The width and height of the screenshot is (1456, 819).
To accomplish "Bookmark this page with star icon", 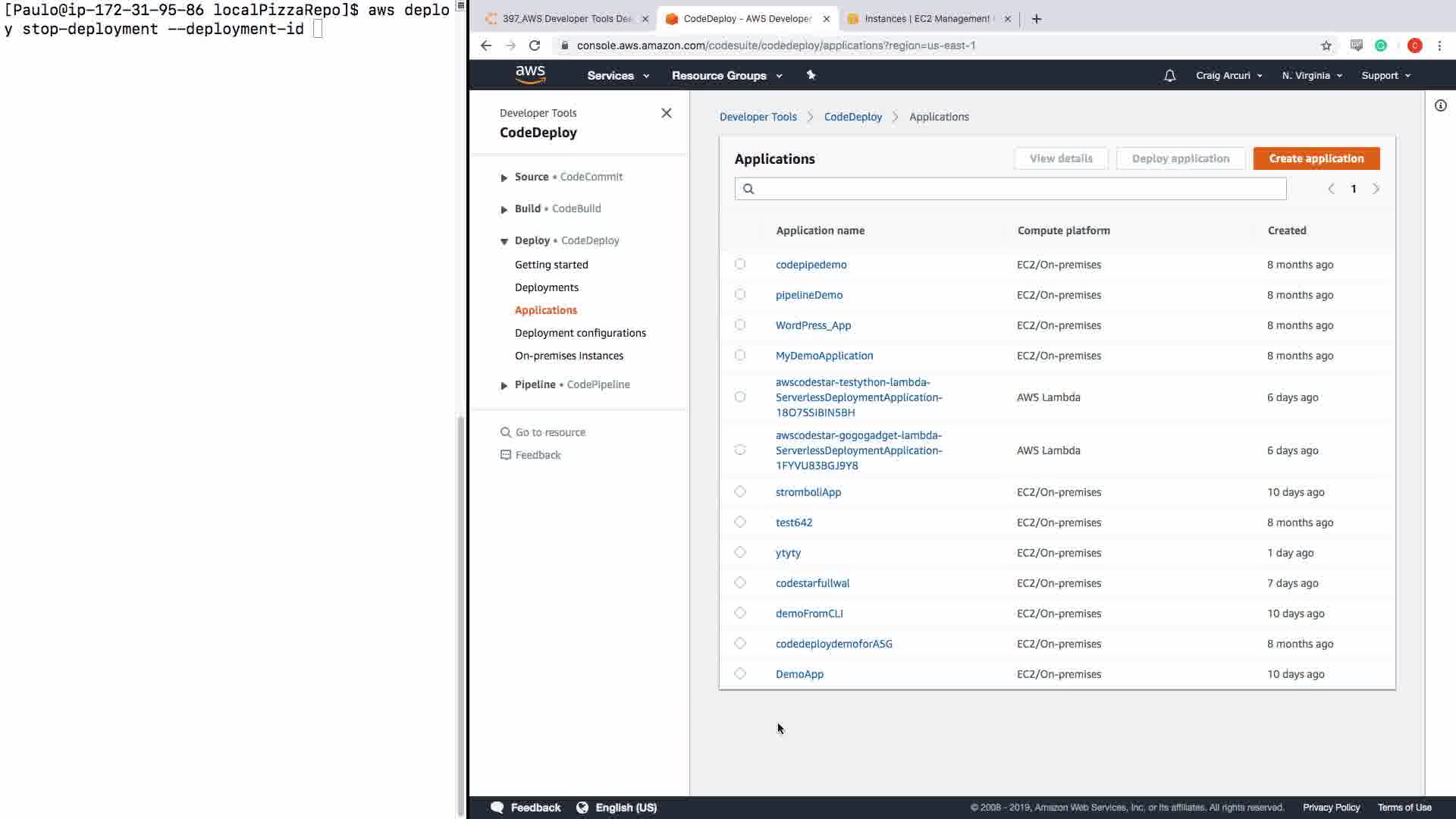I will coord(1326,45).
